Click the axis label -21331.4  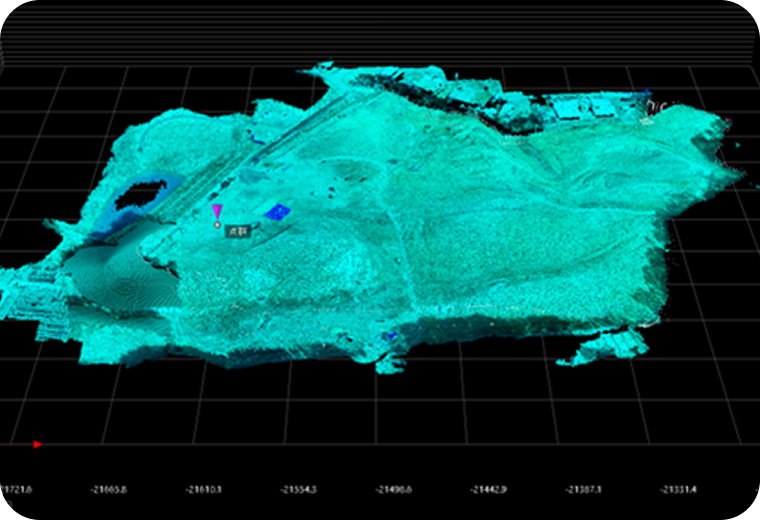(x=678, y=490)
